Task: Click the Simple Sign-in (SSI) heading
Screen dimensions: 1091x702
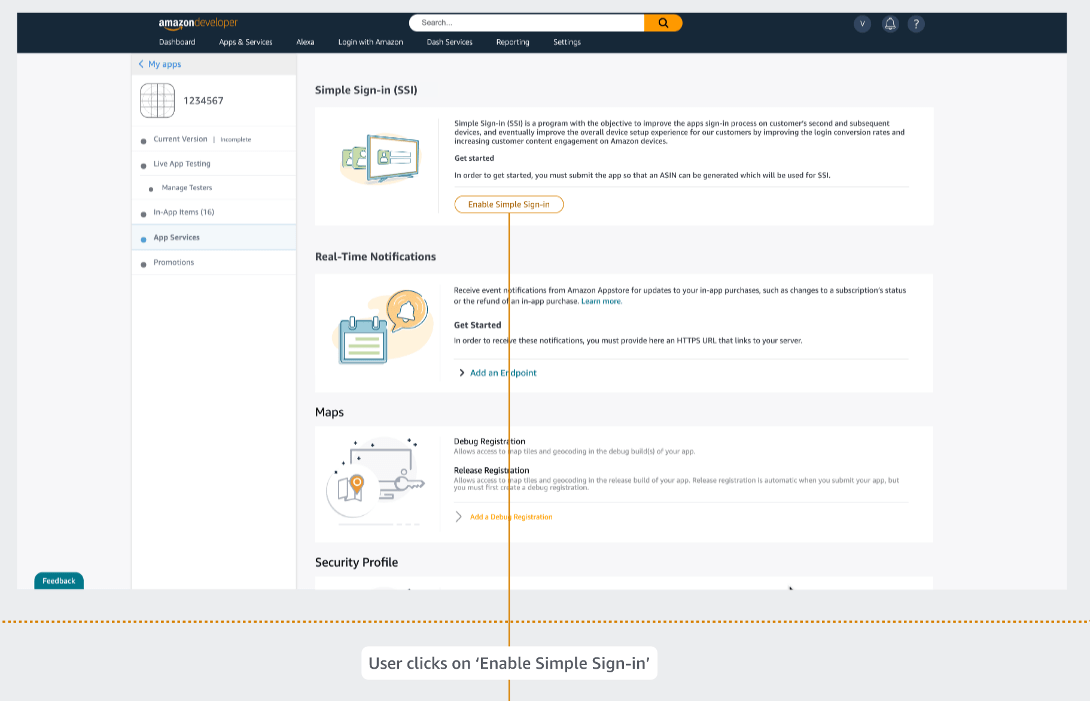Action: click(x=366, y=90)
